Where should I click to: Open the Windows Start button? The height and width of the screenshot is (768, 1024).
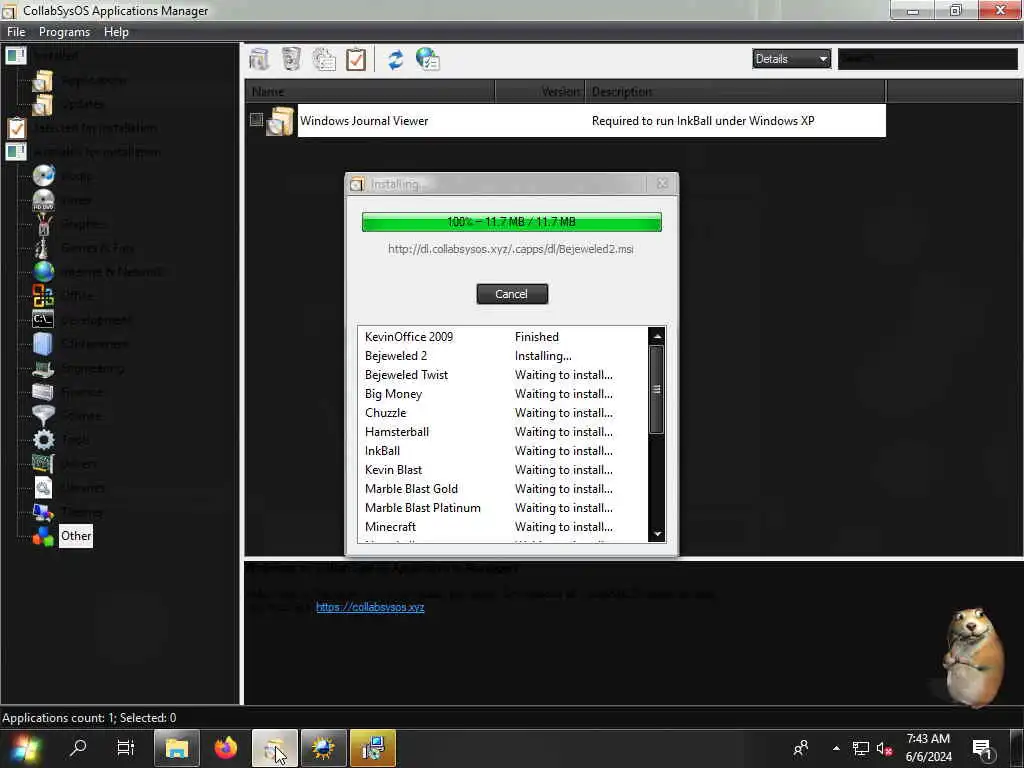pos(25,748)
